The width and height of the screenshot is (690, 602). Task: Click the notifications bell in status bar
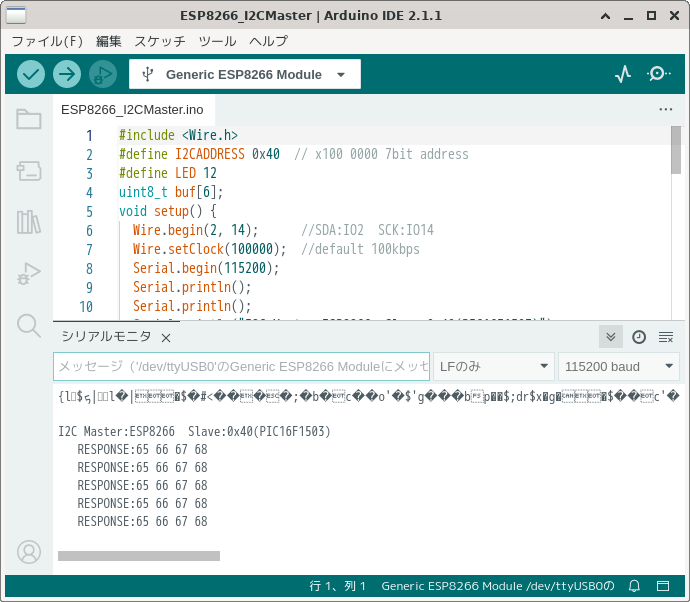(x=634, y=586)
